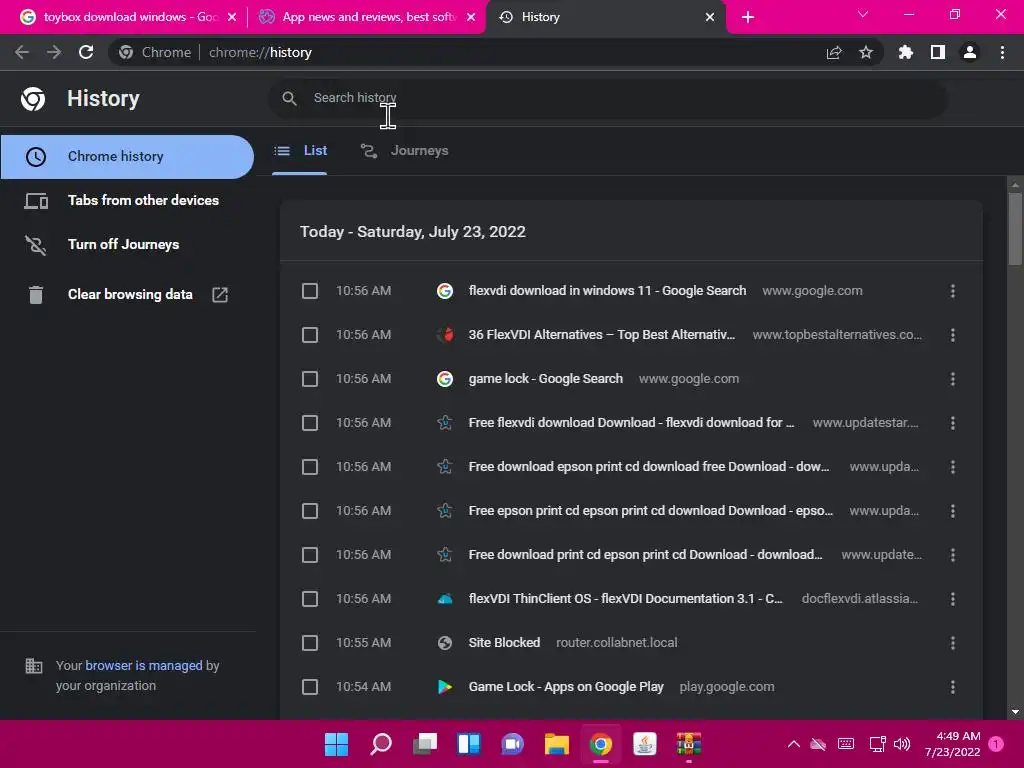Close the App news and reviews tab
Viewport: 1024px width, 768px height.
[471, 17]
